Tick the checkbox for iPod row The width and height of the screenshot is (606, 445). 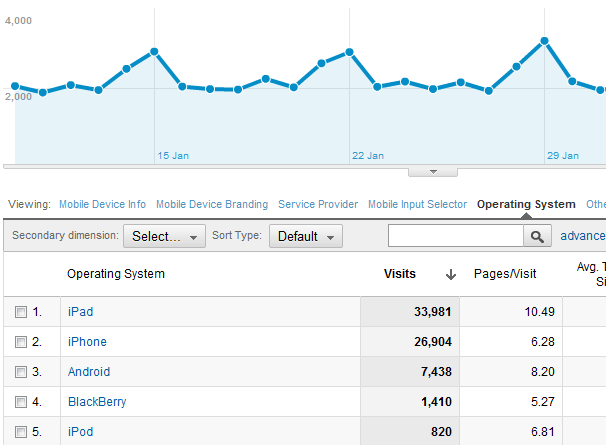(x=21, y=432)
